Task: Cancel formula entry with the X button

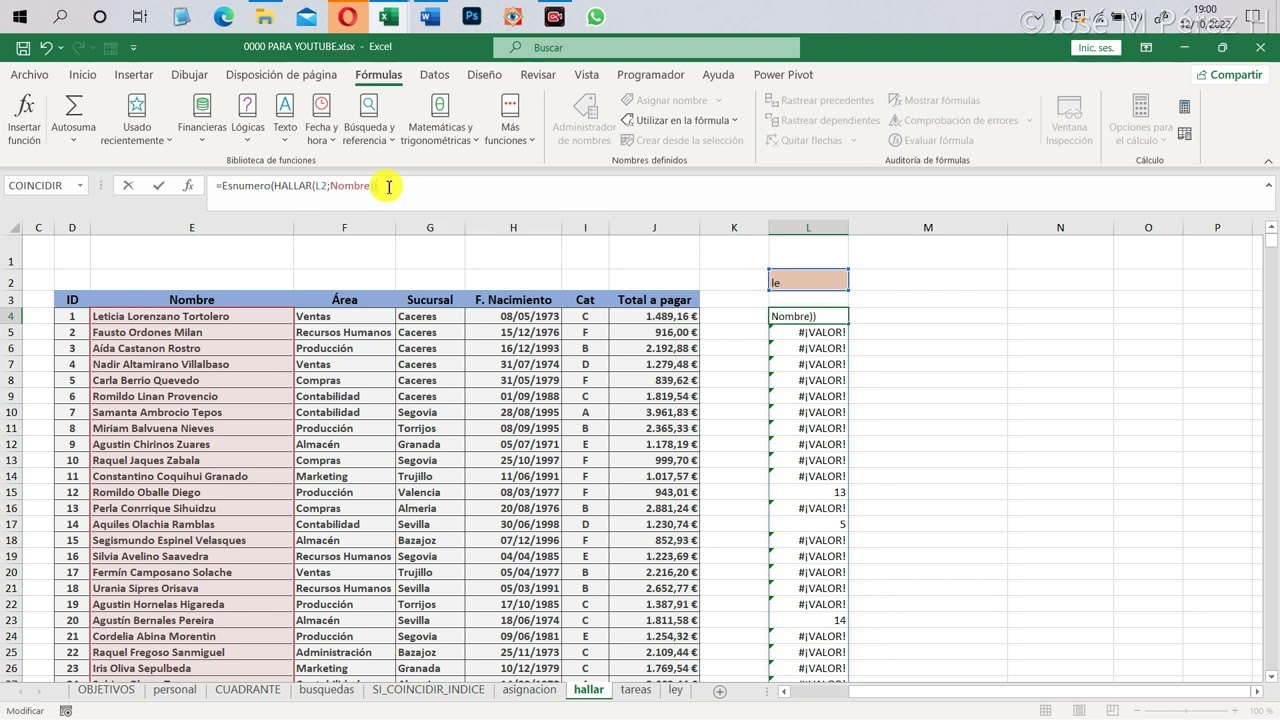Action: click(128, 186)
